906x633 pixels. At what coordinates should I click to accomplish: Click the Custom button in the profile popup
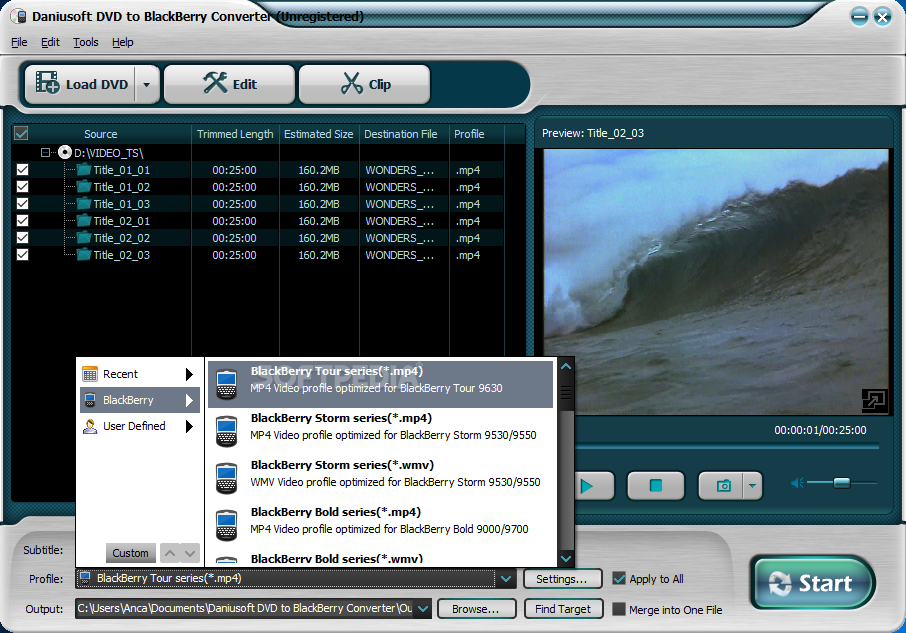click(x=131, y=553)
